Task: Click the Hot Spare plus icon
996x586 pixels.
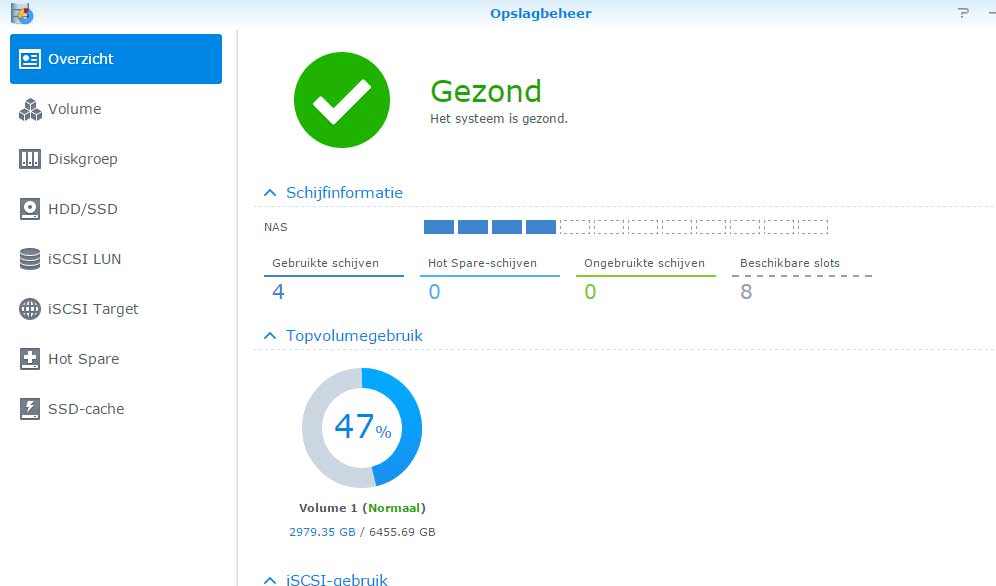Action: (30, 359)
